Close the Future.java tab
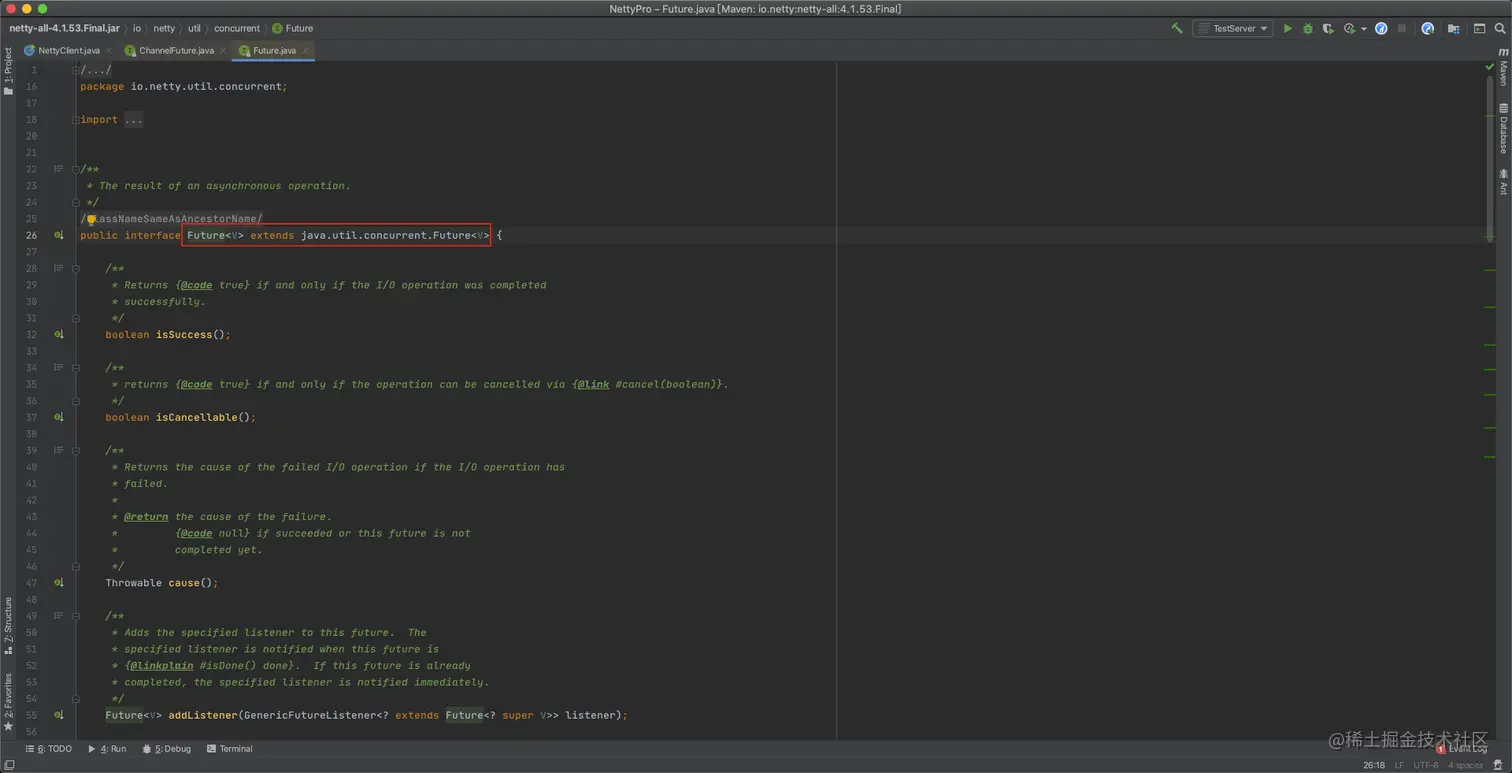This screenshot has width=1512, height=773. 305,50
